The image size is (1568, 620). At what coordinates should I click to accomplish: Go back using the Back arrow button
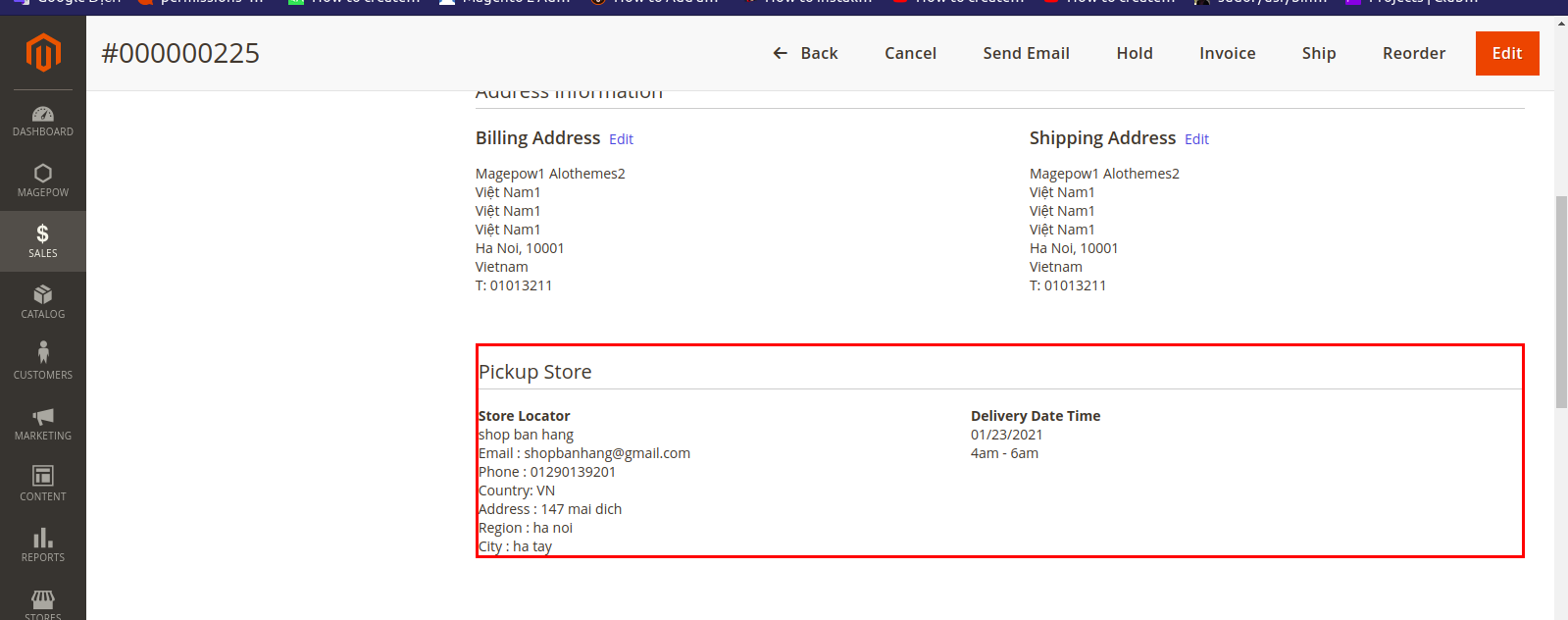pyautogui.click(x=805, y=53)
